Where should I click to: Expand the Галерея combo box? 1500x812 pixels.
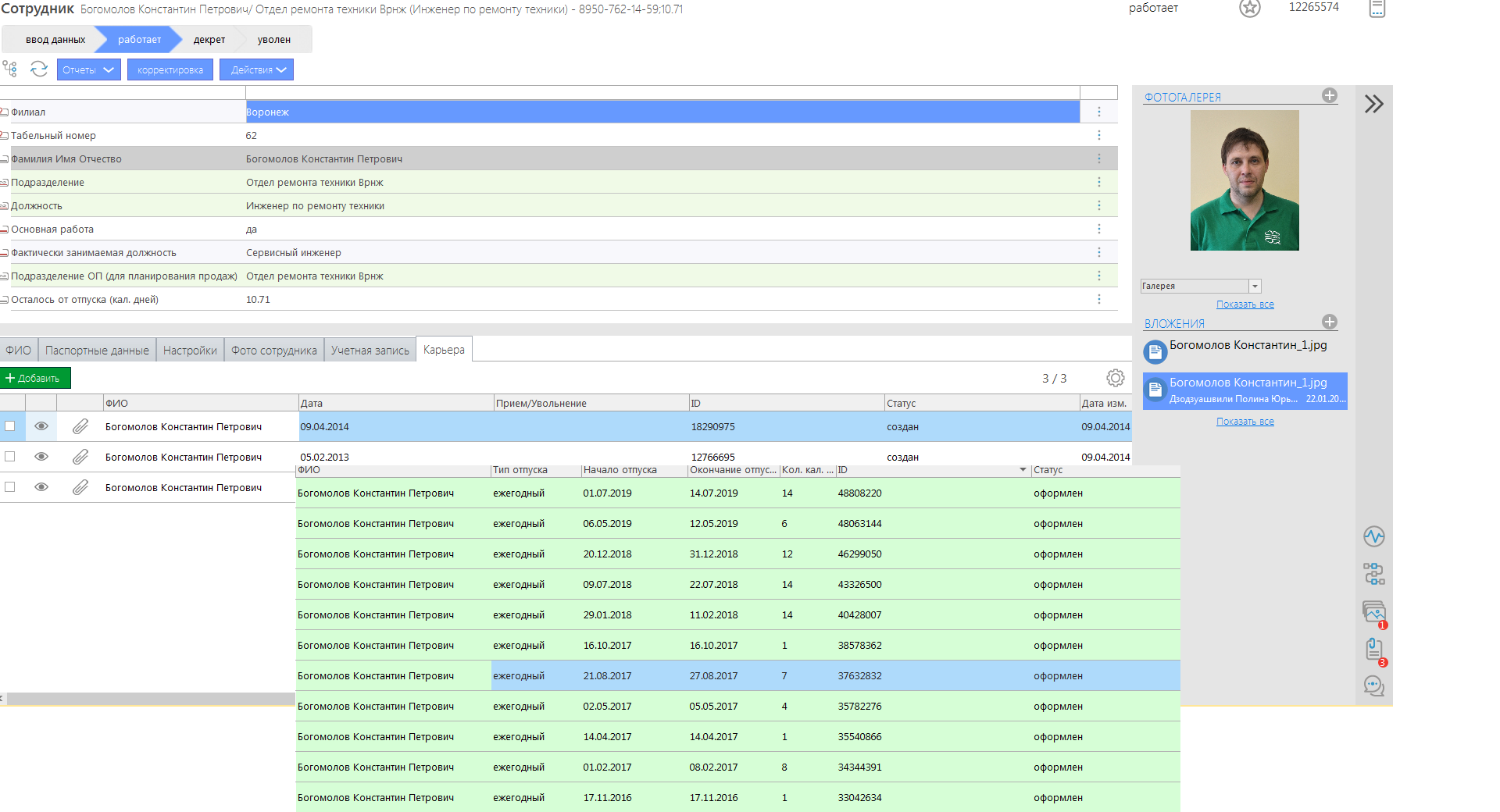(1255, 287)
